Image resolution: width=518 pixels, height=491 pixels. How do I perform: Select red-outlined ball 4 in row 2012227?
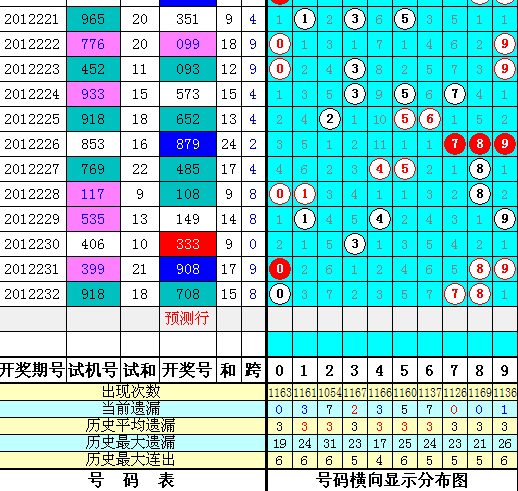380,169
